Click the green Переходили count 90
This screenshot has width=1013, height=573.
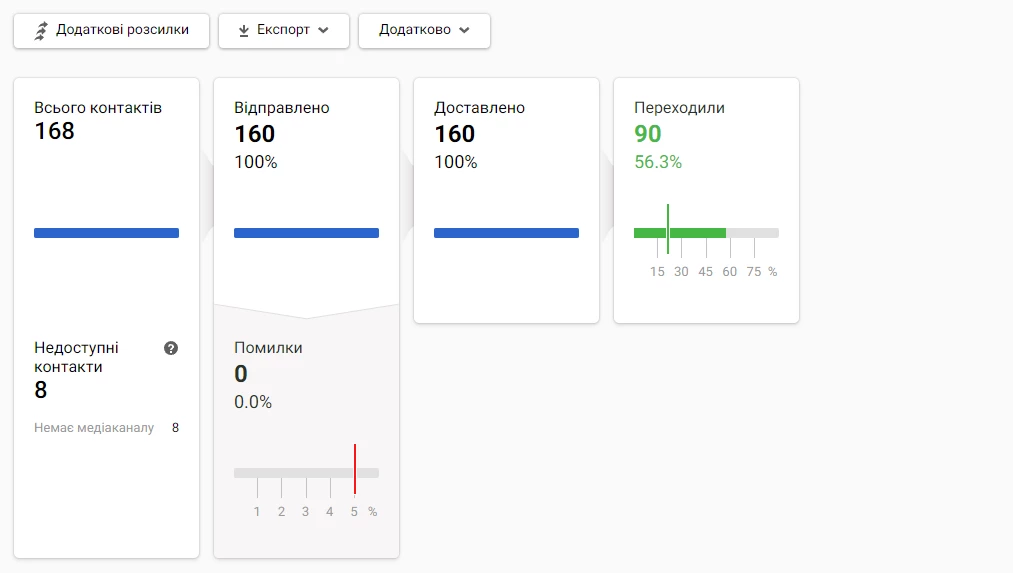tap(648, 134)
